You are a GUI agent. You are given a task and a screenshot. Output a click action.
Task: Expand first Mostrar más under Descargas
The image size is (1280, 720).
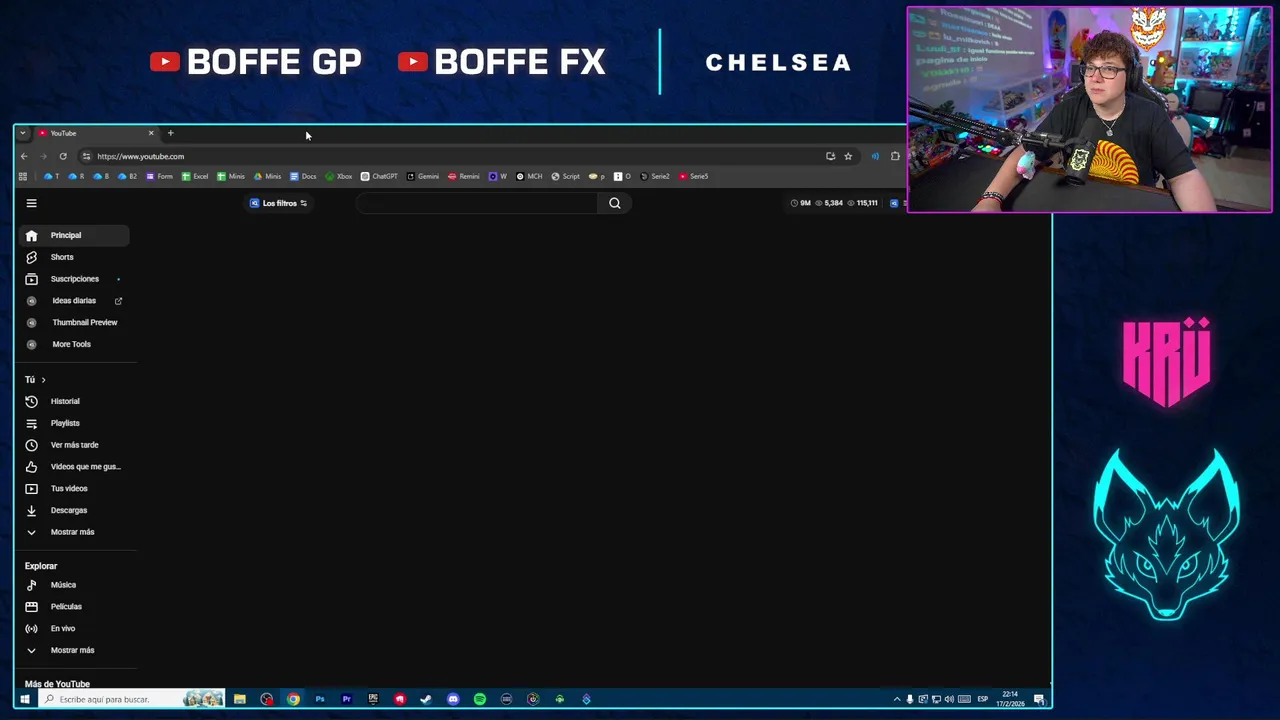[x=72, y=532]
